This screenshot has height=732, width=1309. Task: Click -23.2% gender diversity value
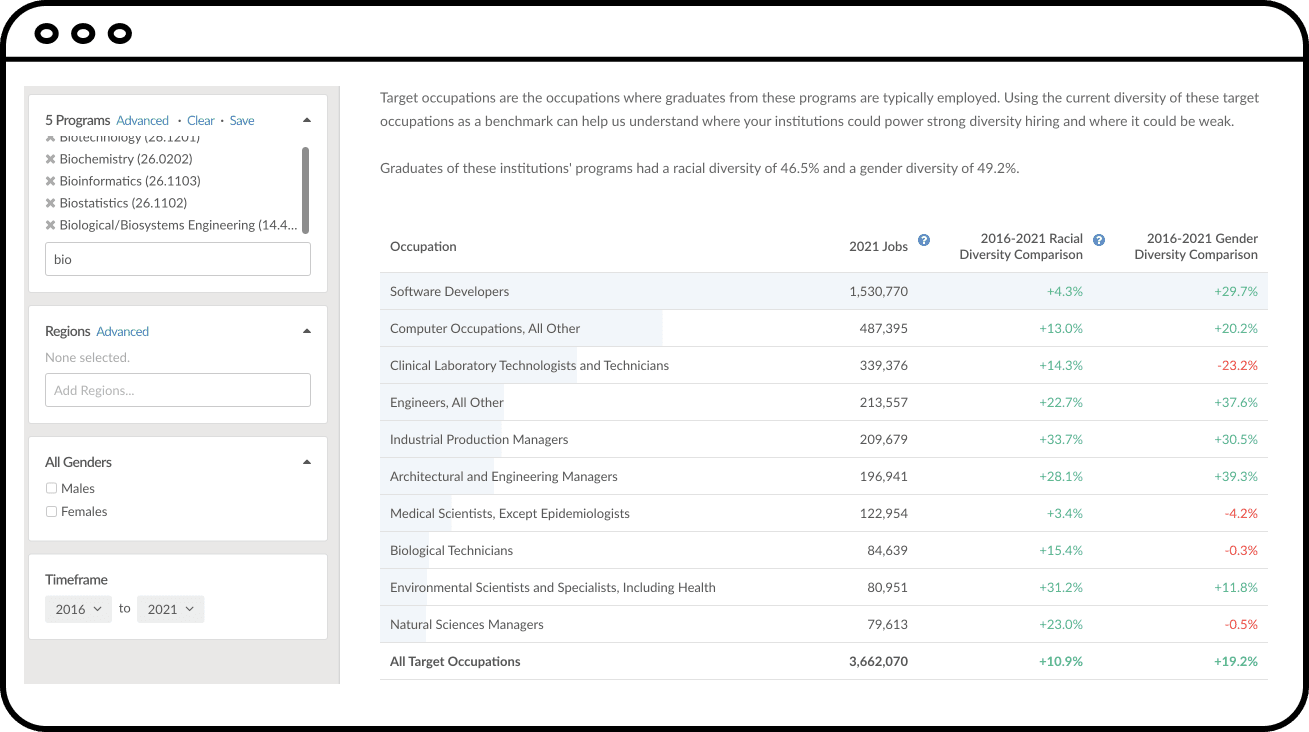click(1237, 365)
